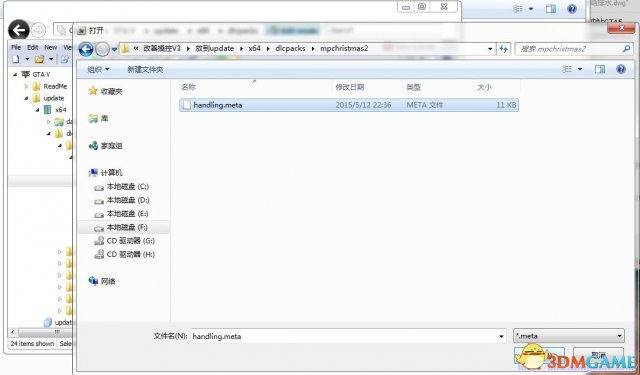The height and width of the screenshot is (375, 640).
Task: Click view icon in background window toolbar
Action: point(518,9)
